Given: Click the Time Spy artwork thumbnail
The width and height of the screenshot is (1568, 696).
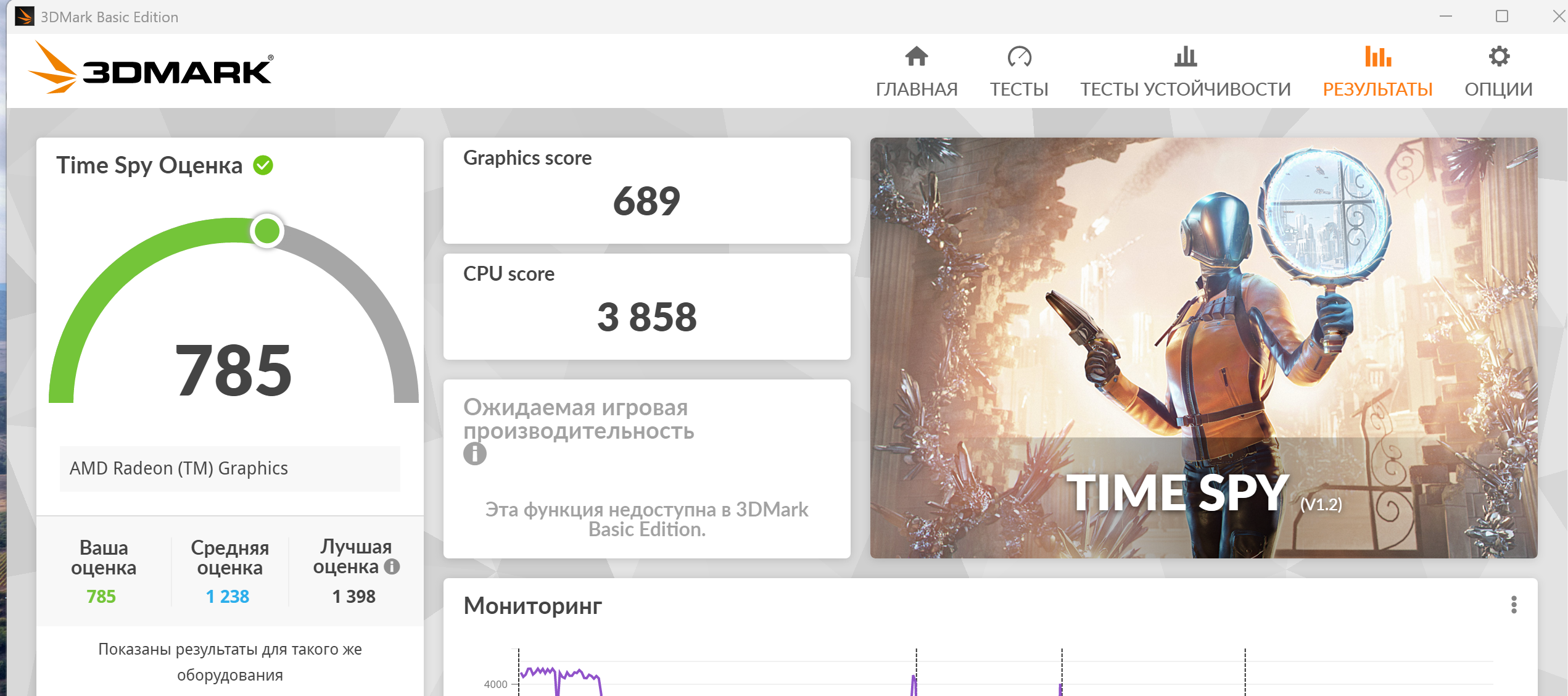Looking at the screenshot, I should coord(1203,347).
